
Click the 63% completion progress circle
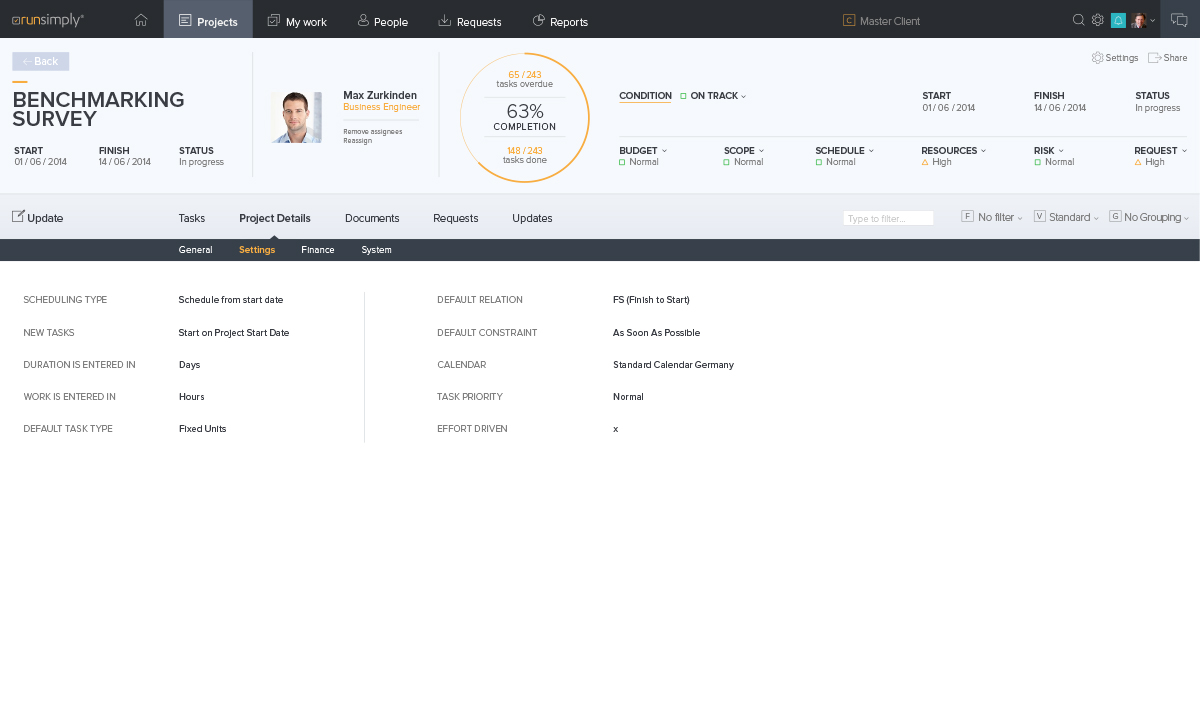coord(524,118)
